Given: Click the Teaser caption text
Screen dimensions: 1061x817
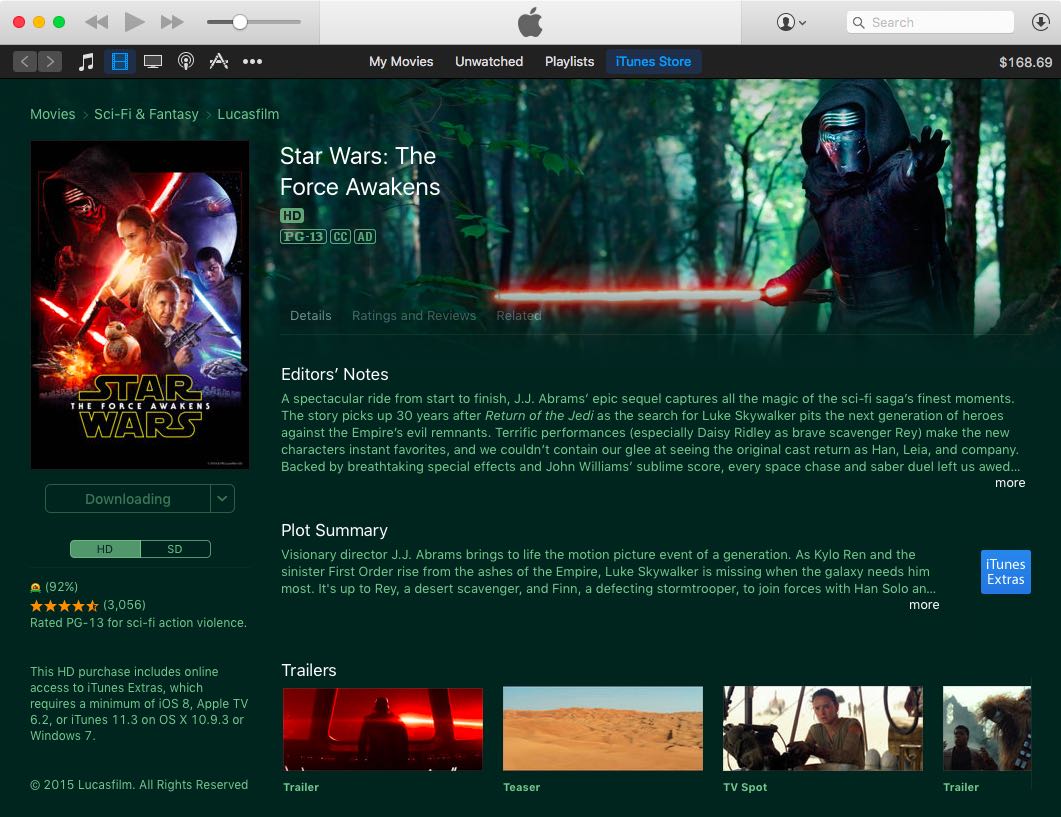Looking at the screenshot, I should point(522,787).
